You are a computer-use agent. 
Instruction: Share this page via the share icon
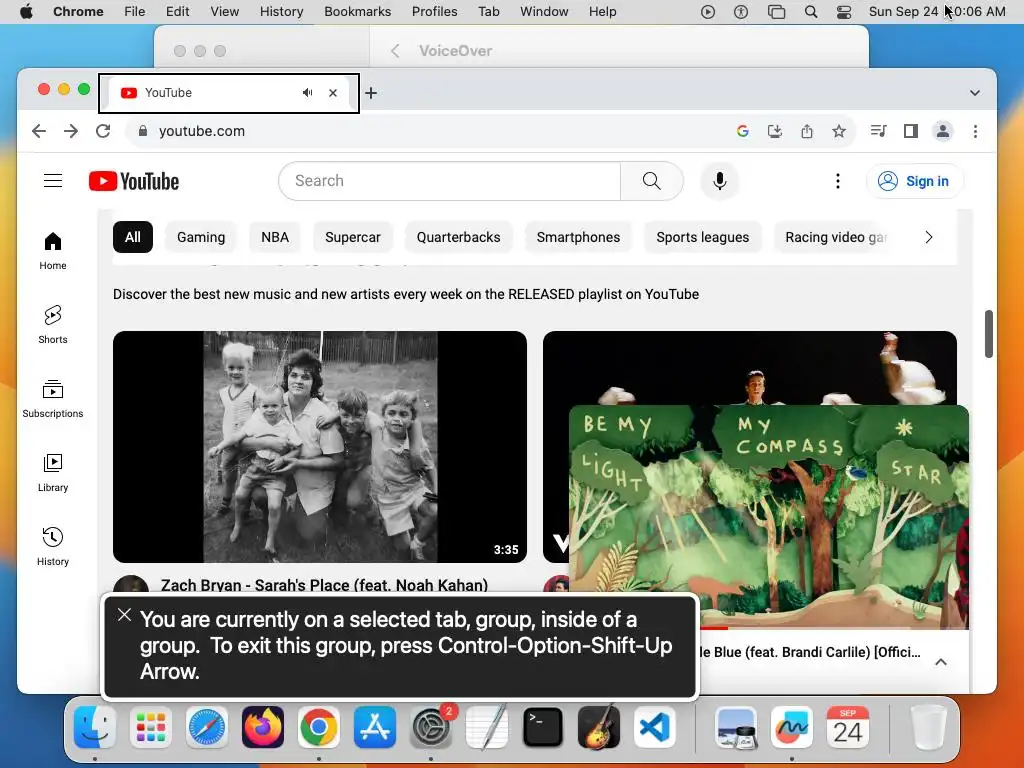807,131
